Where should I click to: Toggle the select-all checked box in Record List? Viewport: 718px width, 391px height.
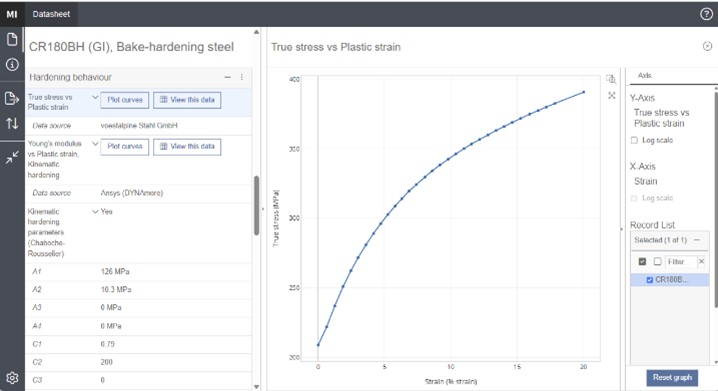click(x=642, y=261)
